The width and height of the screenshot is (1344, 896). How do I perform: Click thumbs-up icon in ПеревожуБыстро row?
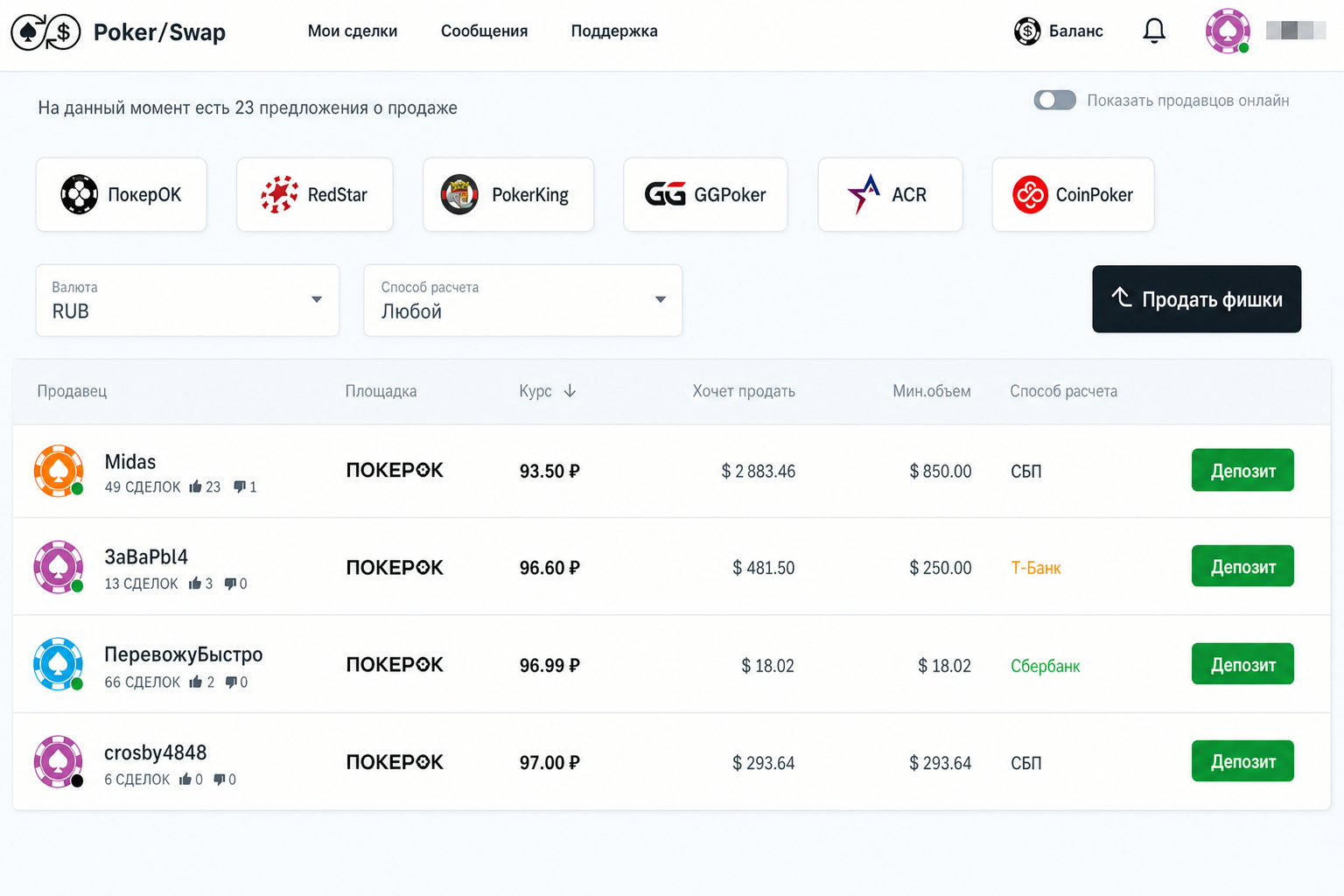[196, 682]
